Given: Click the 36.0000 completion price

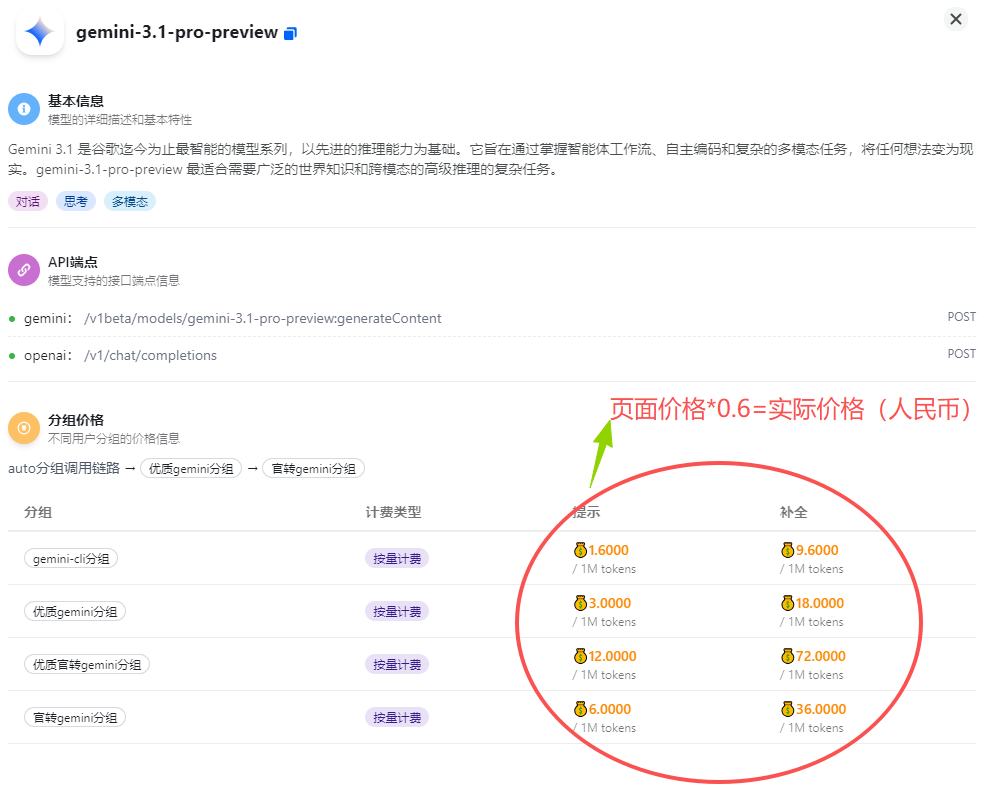Looking at the screenshot, I should tap(821, 710).
